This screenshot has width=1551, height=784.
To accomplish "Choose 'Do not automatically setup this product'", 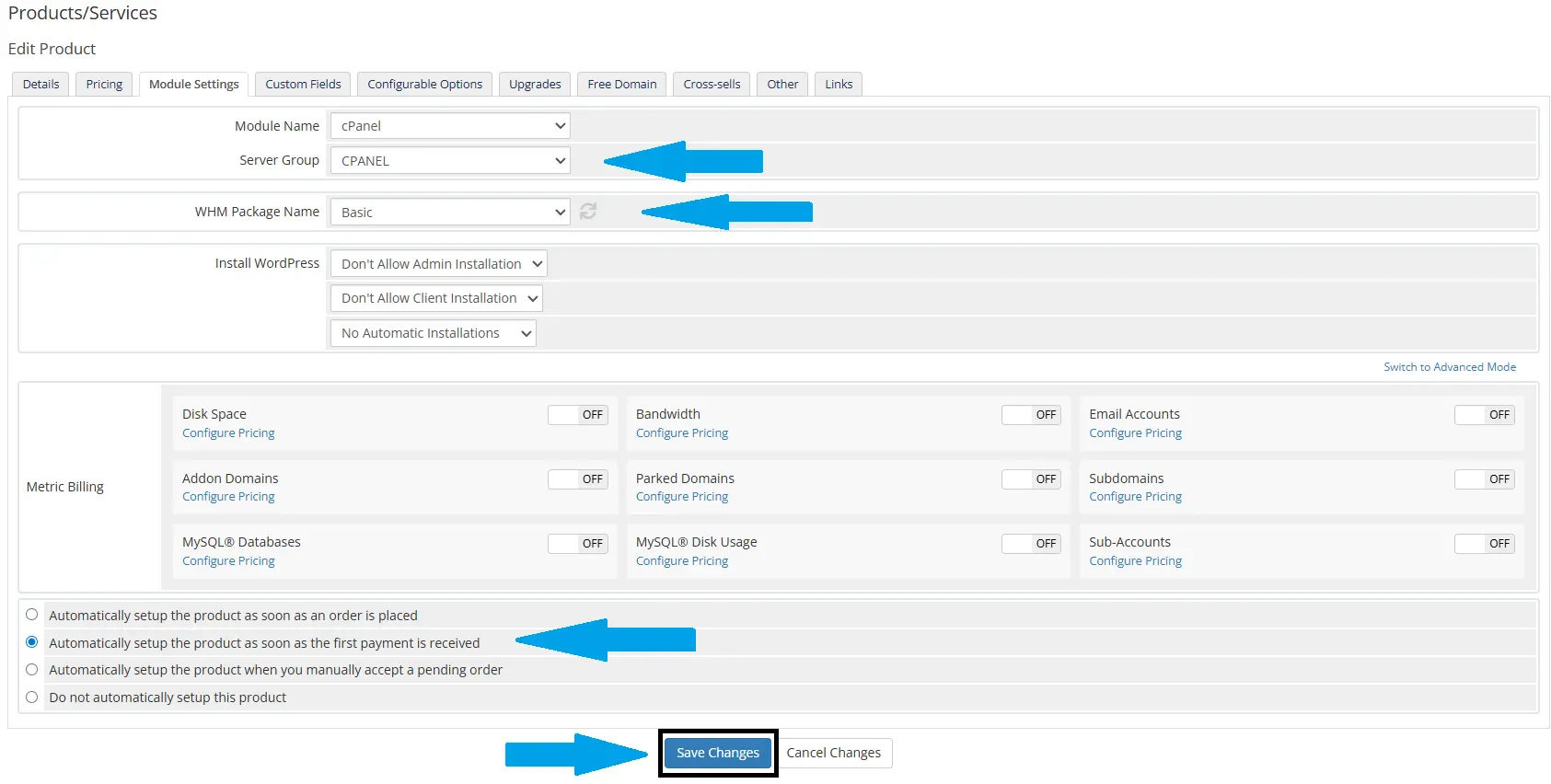I will [x=32, y=698].
